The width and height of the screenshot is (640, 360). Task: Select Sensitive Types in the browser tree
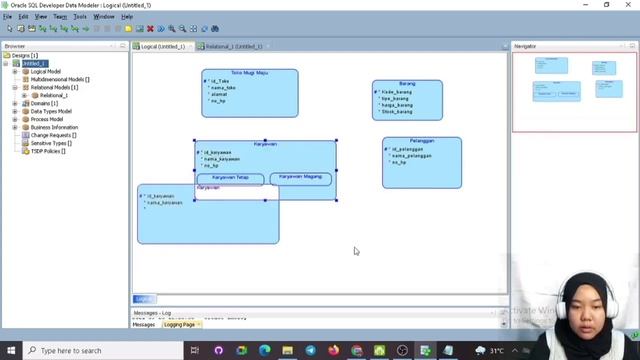[x=51, y=143]
